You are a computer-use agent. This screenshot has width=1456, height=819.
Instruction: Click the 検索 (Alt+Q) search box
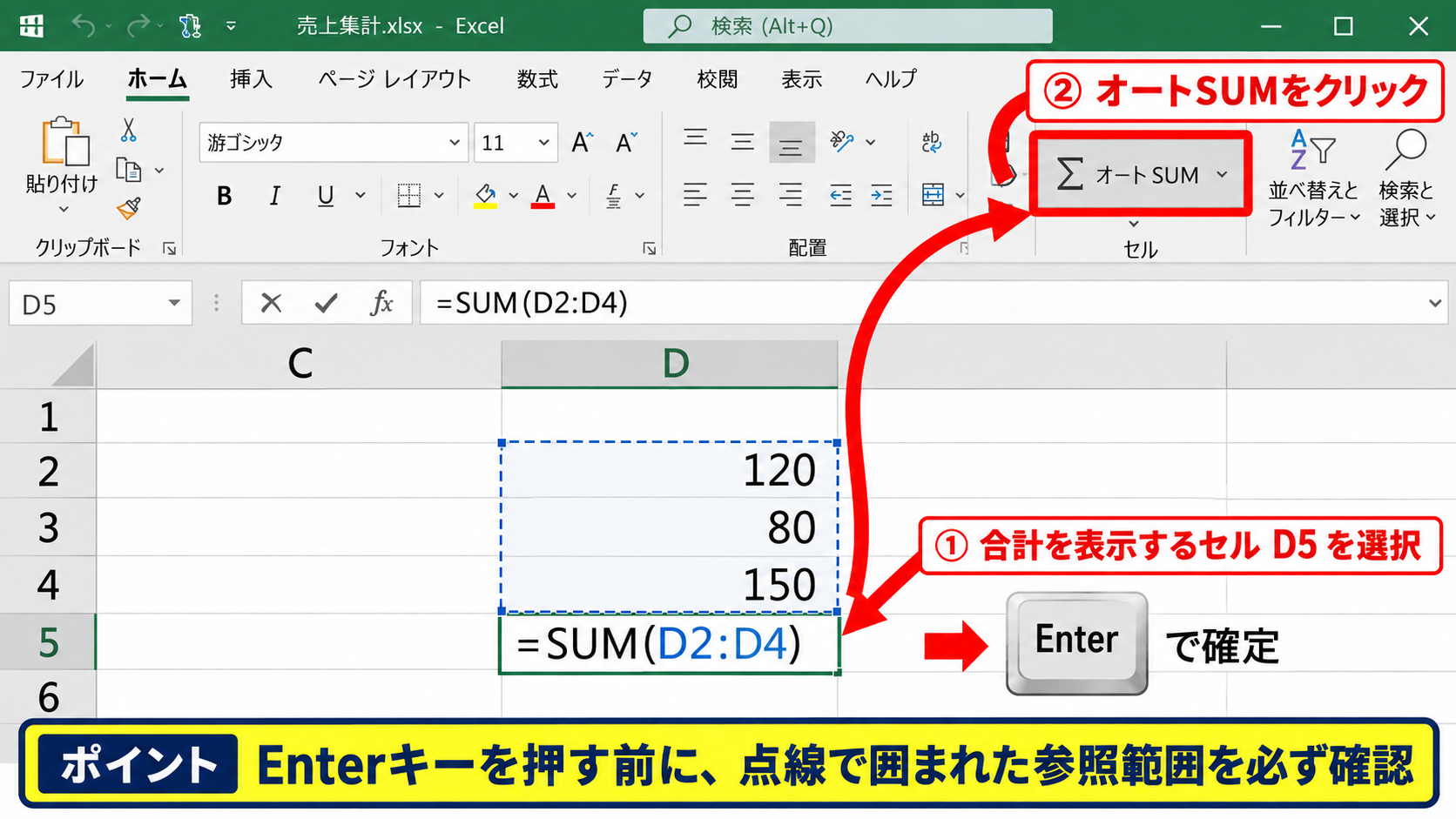tap(847, 26)
